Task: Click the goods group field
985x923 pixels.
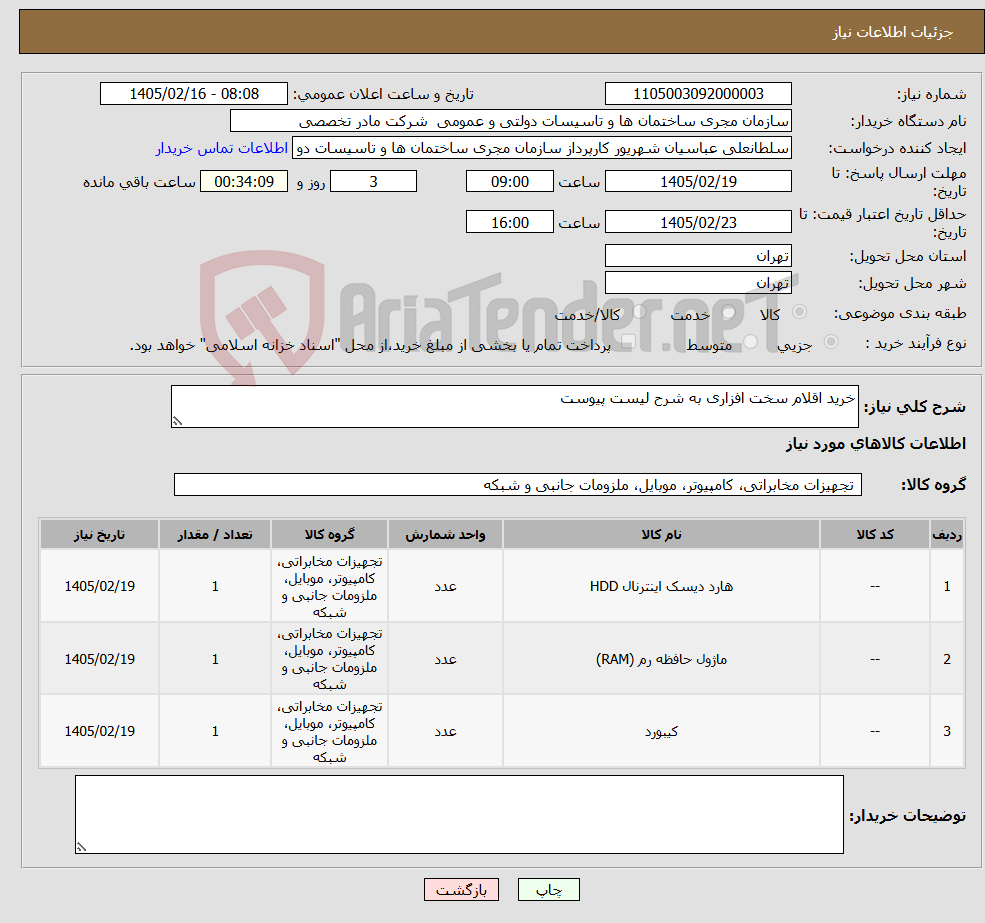Action: coord(518,484)
